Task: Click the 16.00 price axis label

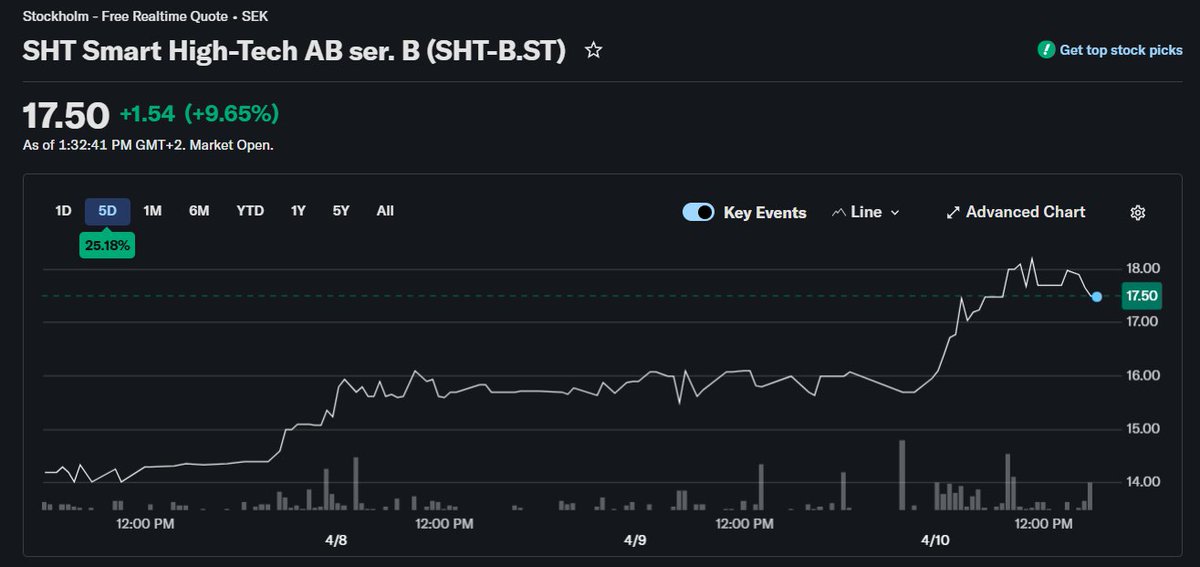Action: tap(1143, 375)
